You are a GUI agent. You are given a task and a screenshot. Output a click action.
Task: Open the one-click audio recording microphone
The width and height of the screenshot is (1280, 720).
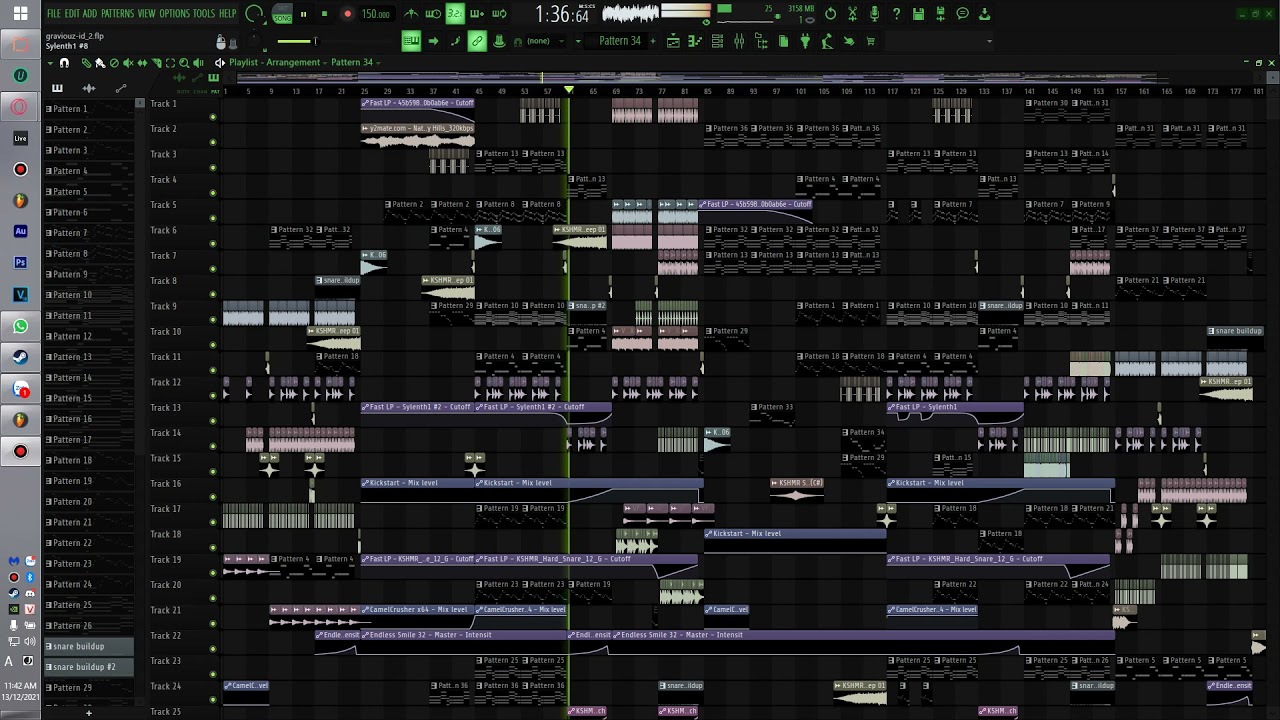coord(874,14)
